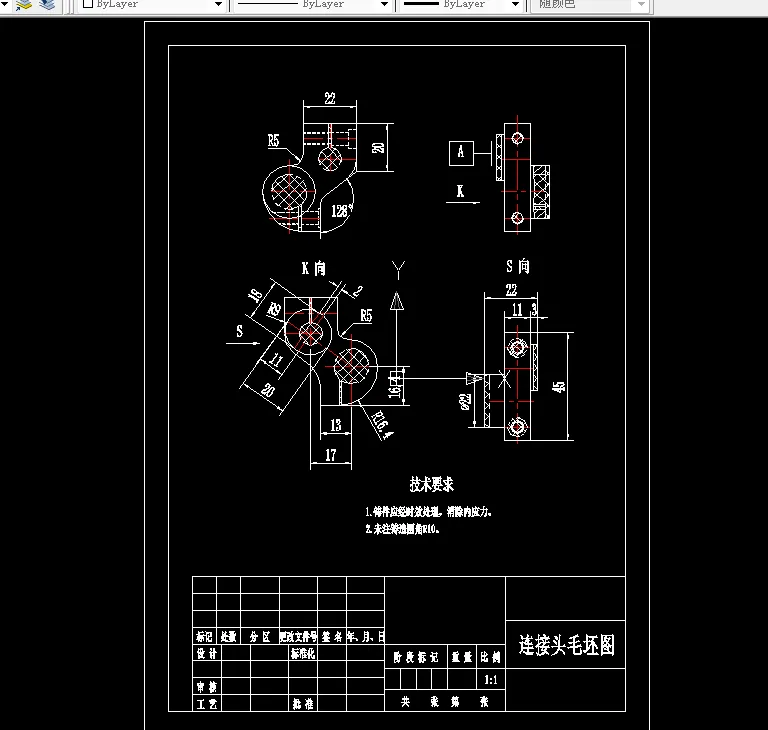
Task: Select the 年、月、日 title block cell
Action: (365, 636)
